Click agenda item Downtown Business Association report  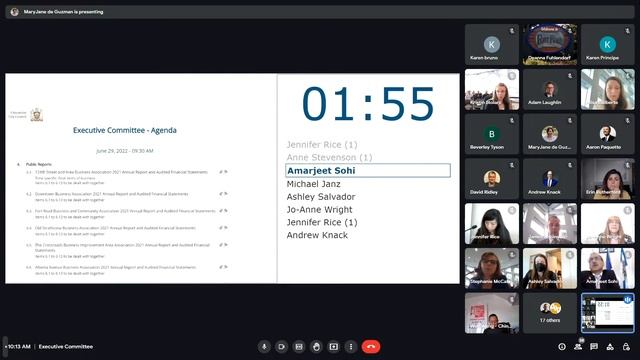[x=112, y=194]
